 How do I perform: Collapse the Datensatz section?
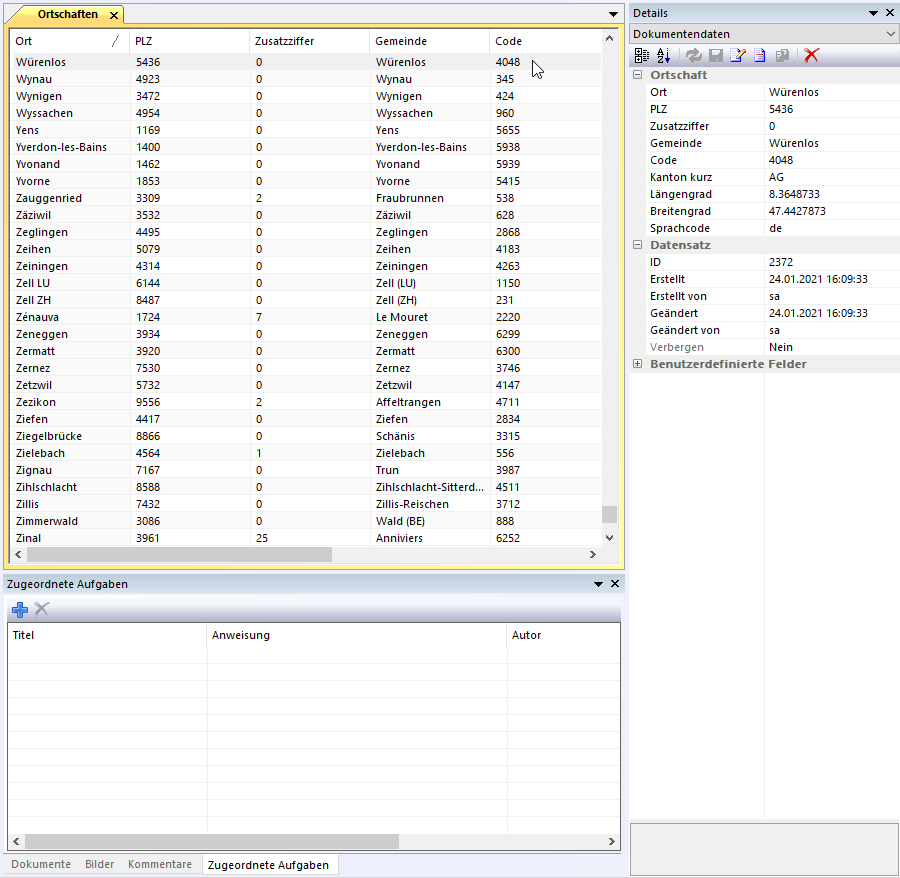(x=637, y=245)
